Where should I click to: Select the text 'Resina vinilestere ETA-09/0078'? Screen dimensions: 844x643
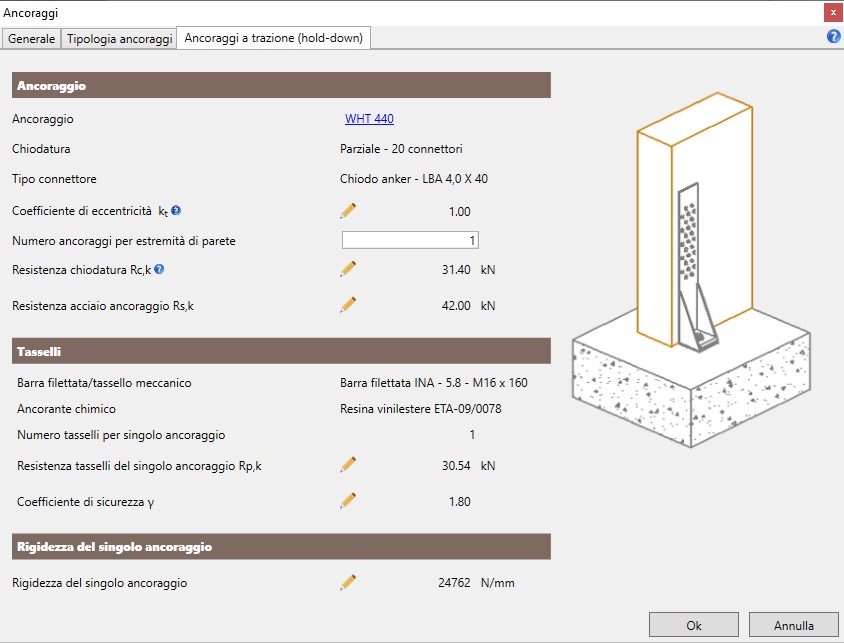420,409
